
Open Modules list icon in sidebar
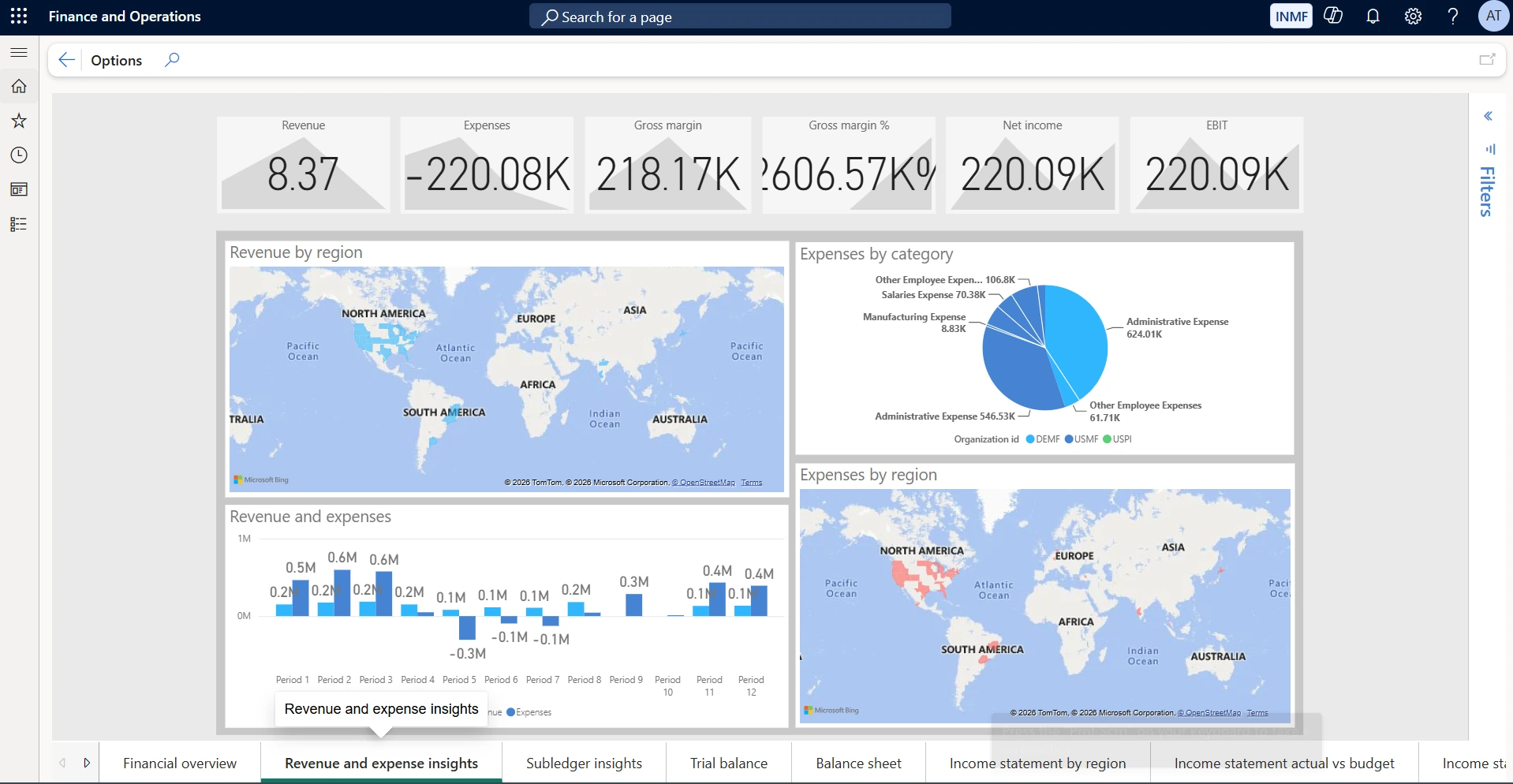pos(19,224)
